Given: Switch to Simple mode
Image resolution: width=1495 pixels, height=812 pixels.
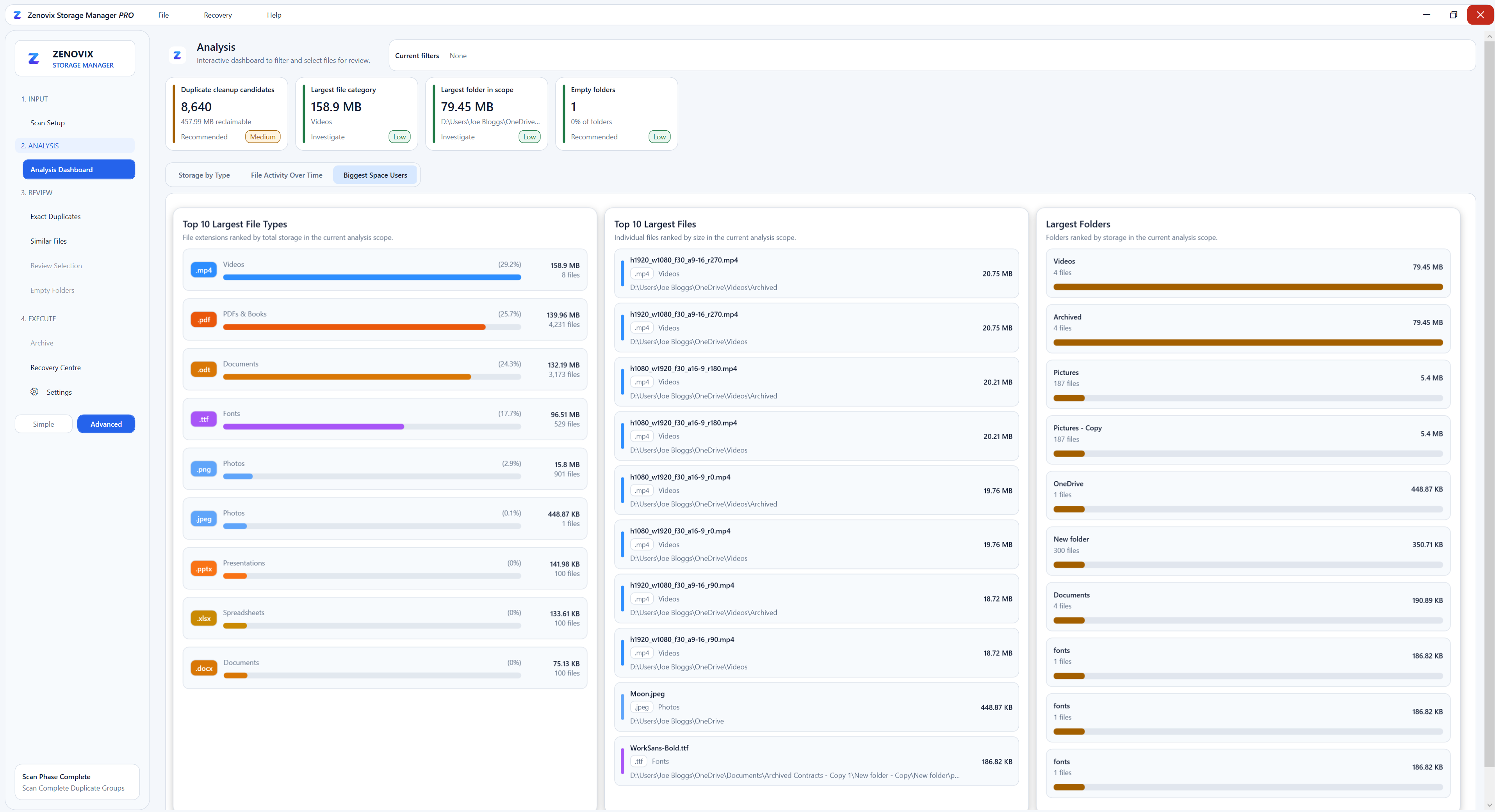Looking at the screenshot, I should coord(43,424).
